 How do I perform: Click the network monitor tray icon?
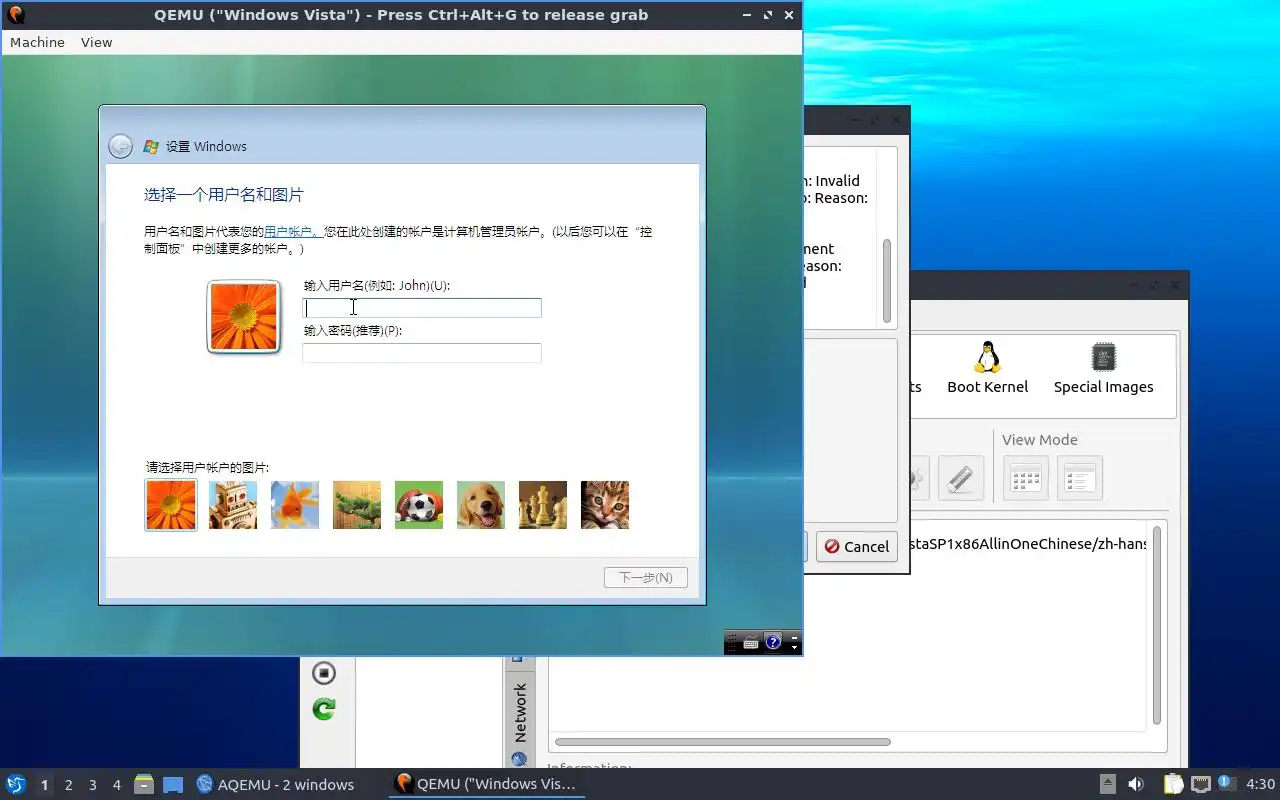pos(1200,784)
